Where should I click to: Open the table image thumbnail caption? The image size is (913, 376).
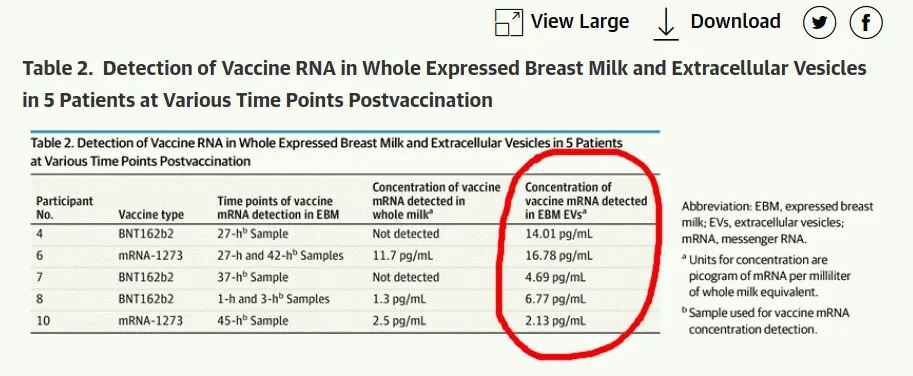click(x=326, y=152)
